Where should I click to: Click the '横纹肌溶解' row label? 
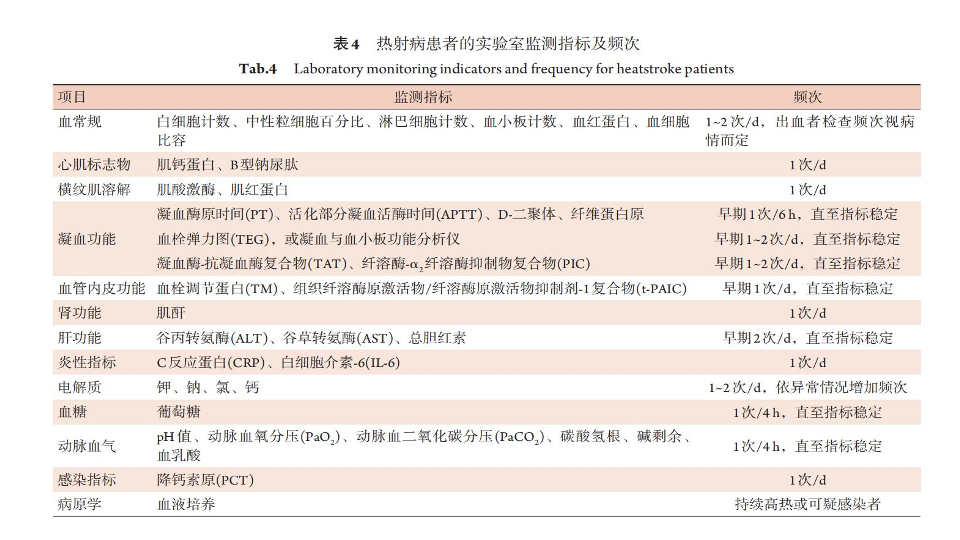(94, 189)
